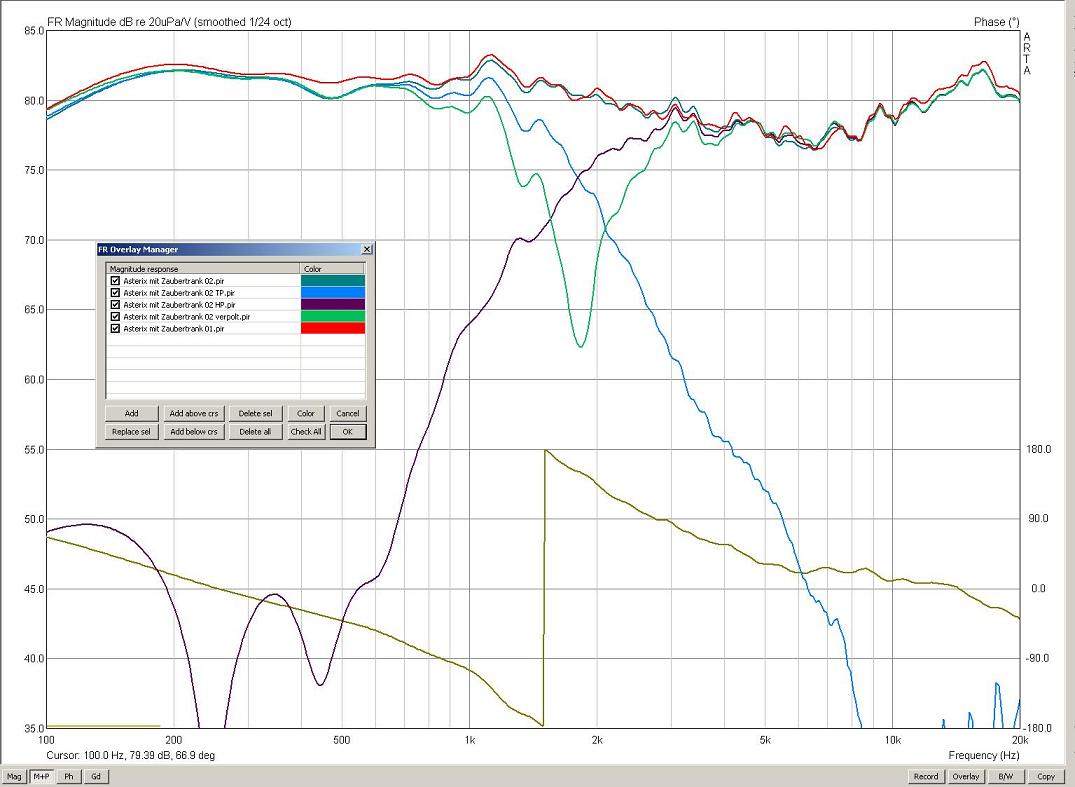Select the purple swatch of 02 HP.pir
Viewport: 1075px width, 787px height.
[332, 304]
